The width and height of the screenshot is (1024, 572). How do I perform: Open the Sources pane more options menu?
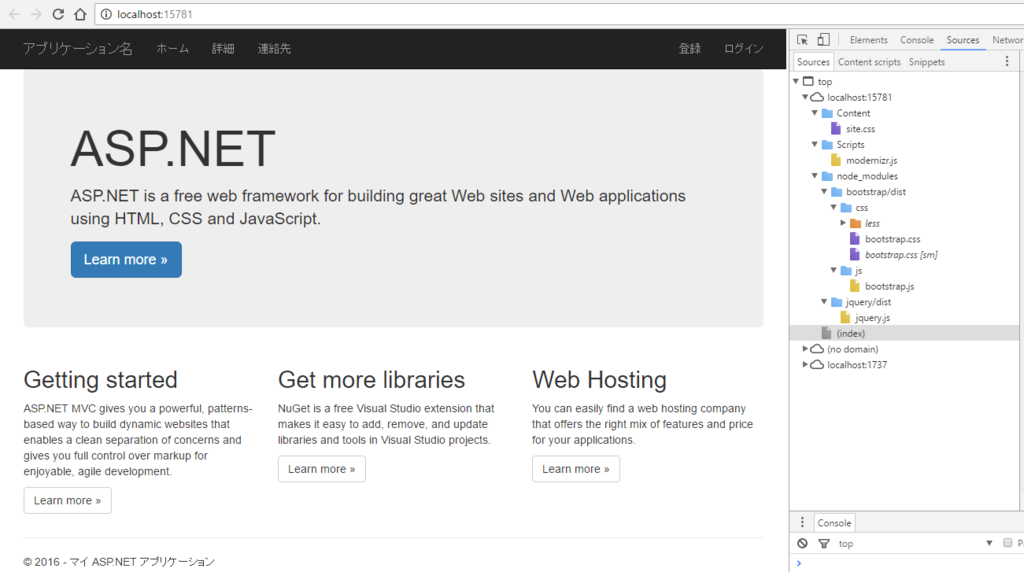1007,61
